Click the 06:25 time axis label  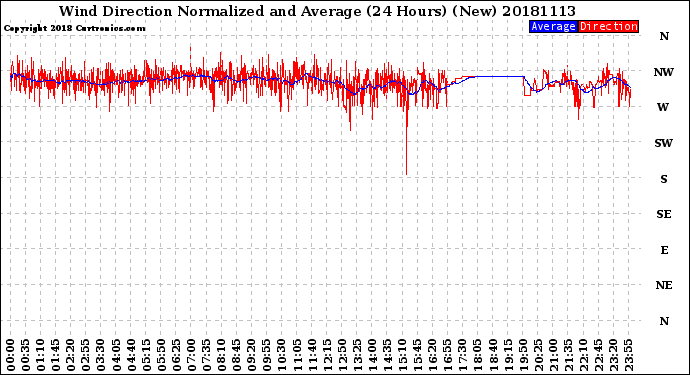coord(177,355)
